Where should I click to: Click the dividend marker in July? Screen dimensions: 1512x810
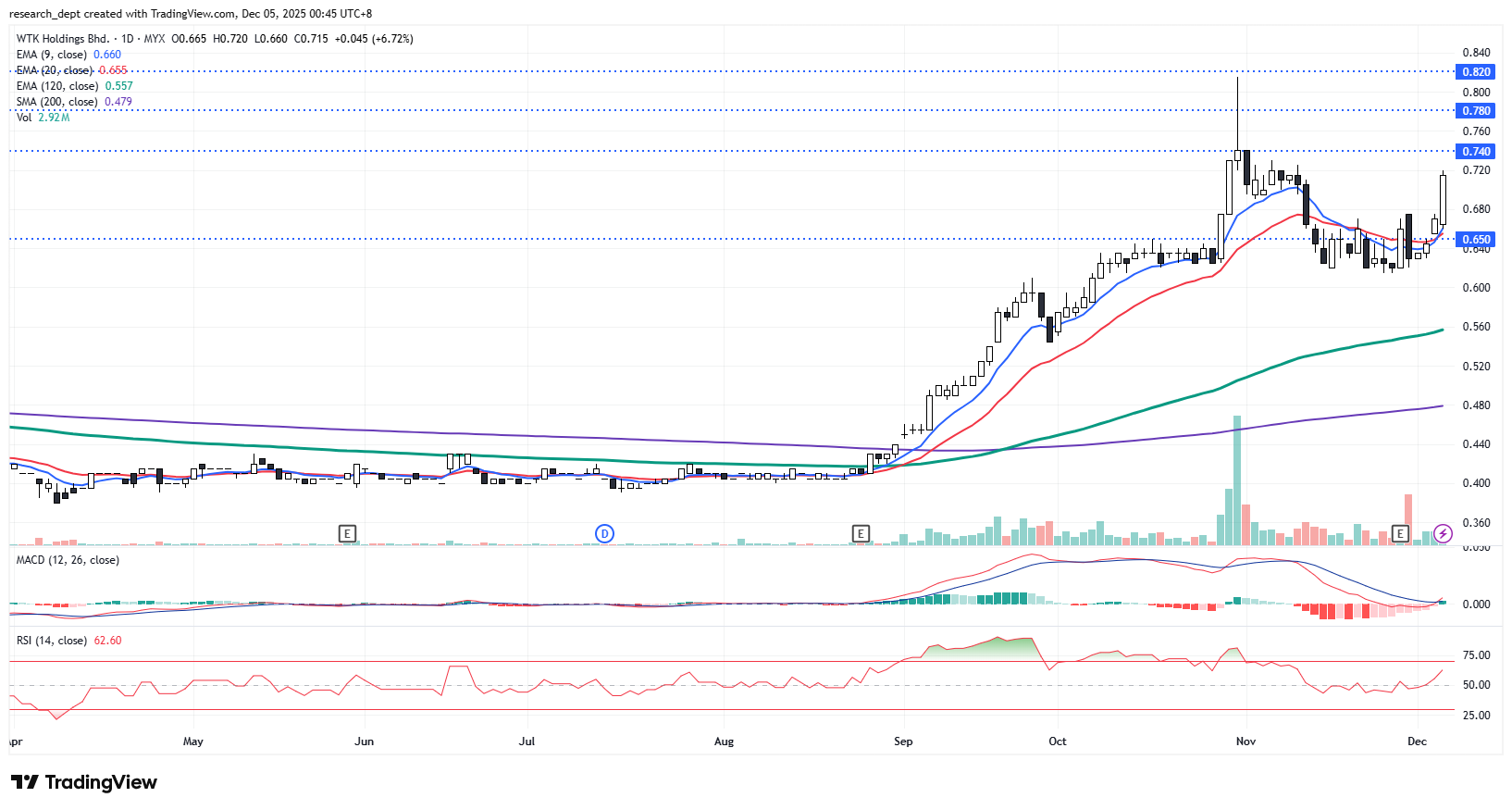(604, 533)
